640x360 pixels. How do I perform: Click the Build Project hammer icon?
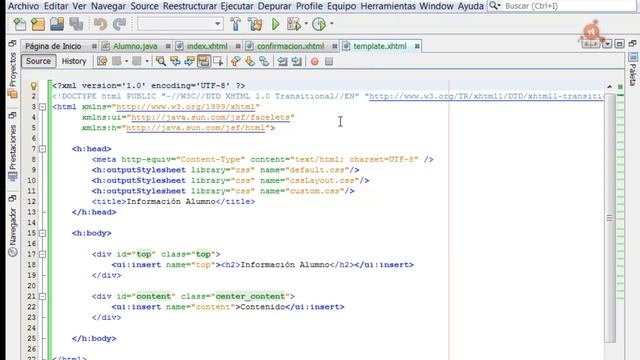236,24
